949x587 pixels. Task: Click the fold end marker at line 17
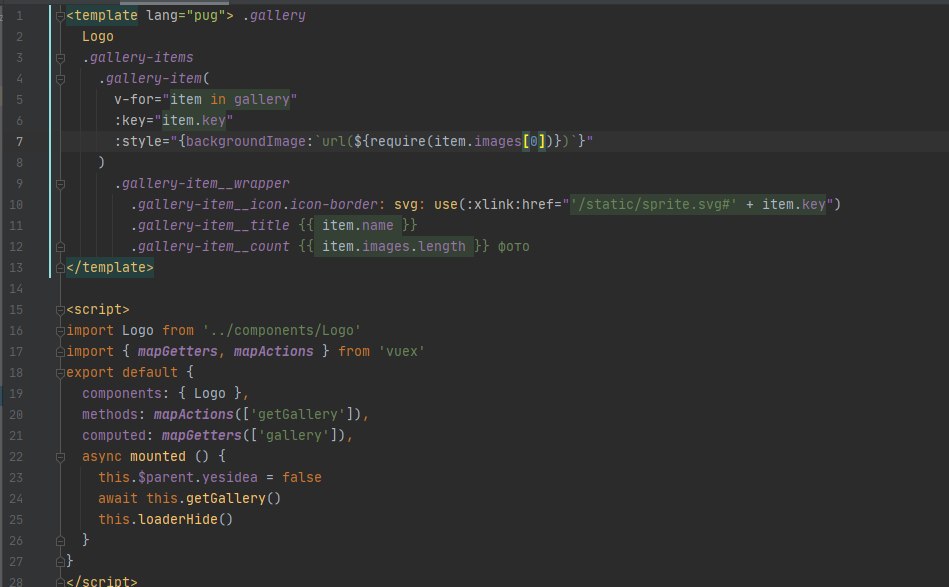click(61, 352)
